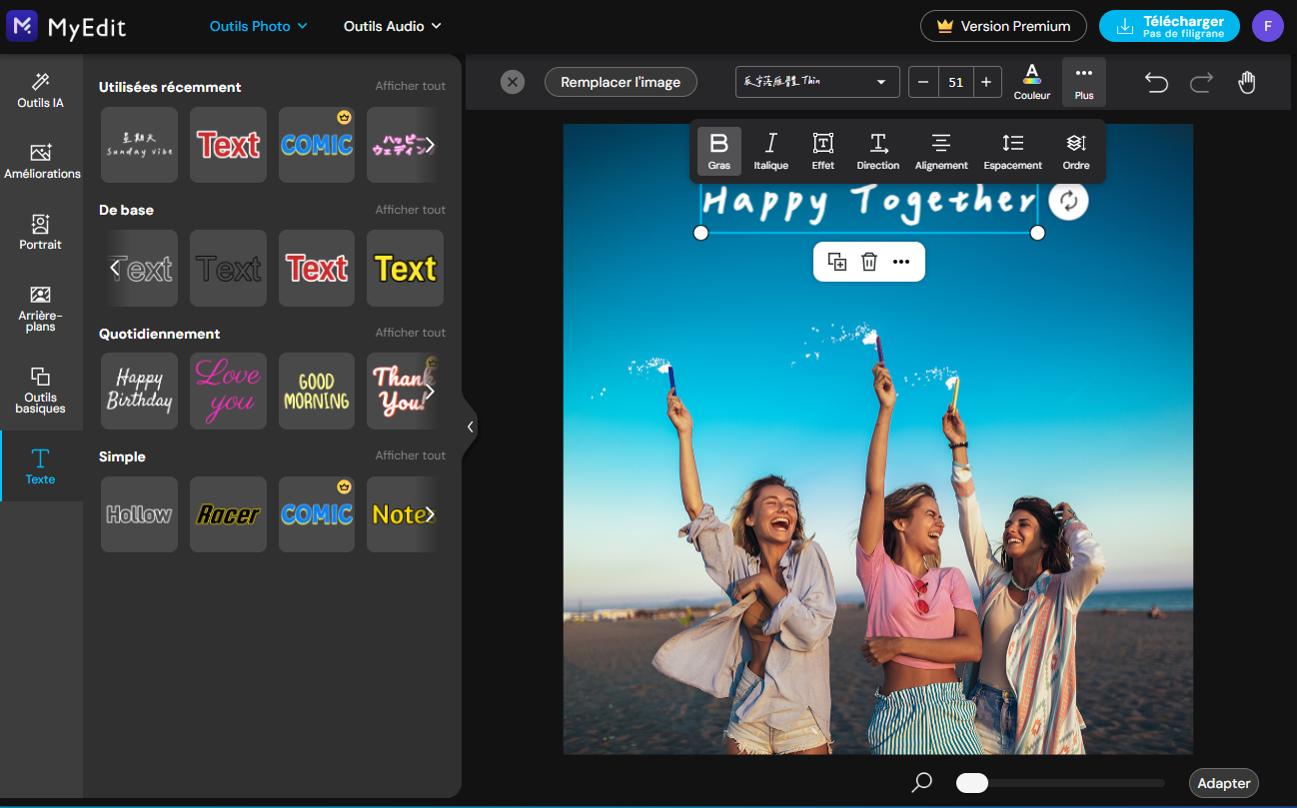The height and width of the screenshot is (808, 1297).
Task: Toggle Gras bold formatting
Action: coord(719,150)
